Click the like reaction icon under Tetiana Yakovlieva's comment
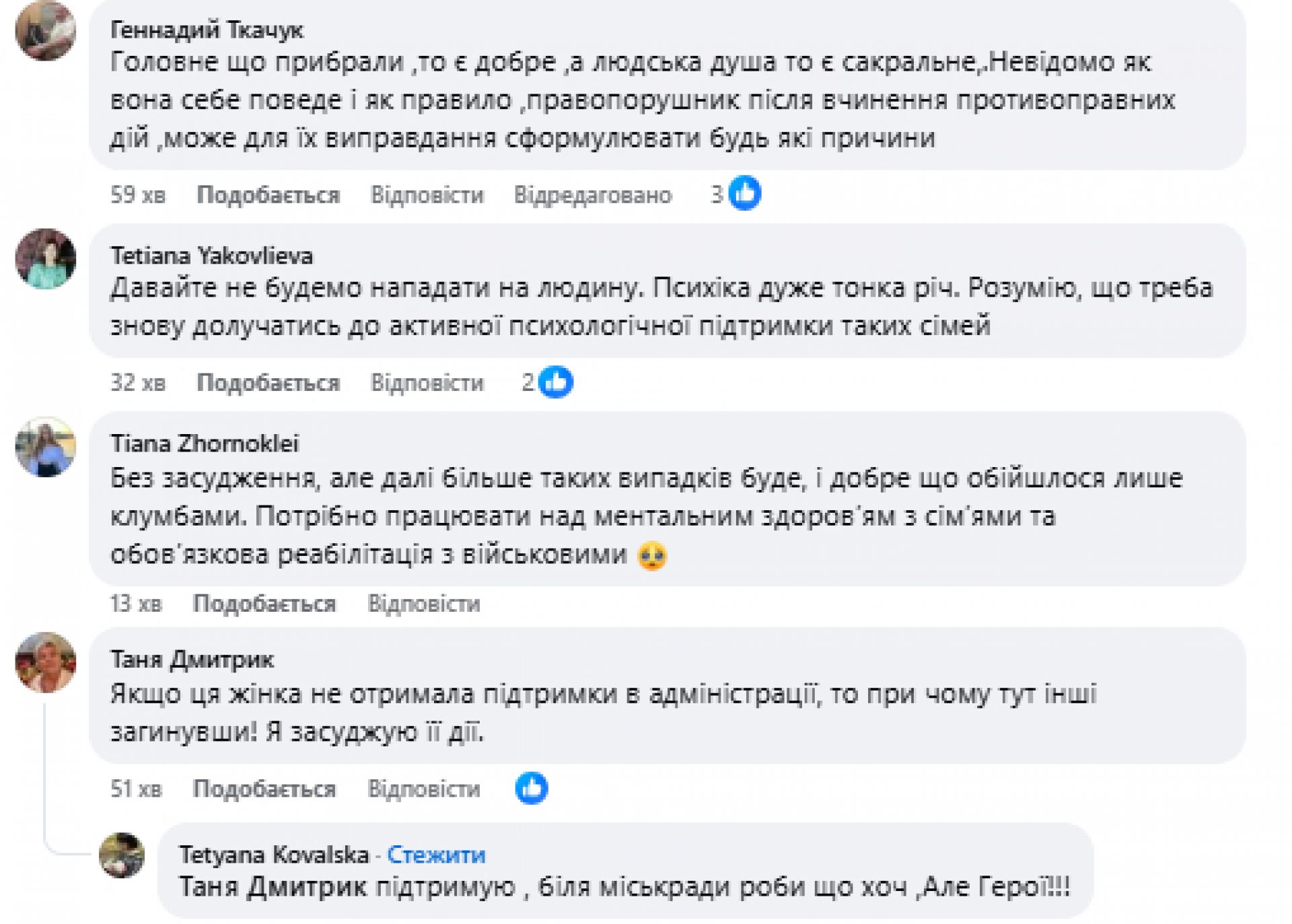 coord(556,382)
